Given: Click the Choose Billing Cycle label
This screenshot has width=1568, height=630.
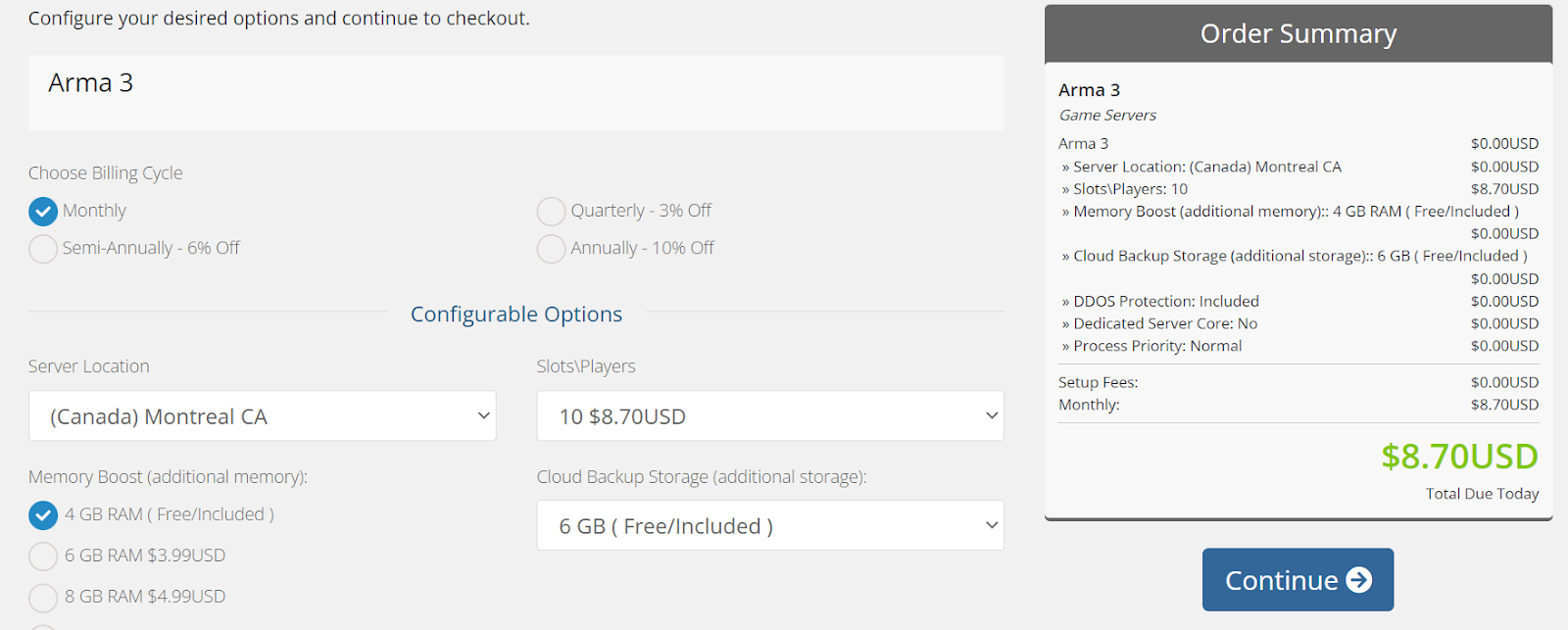Looking at the screenshot, I should (x=105, y=173).
